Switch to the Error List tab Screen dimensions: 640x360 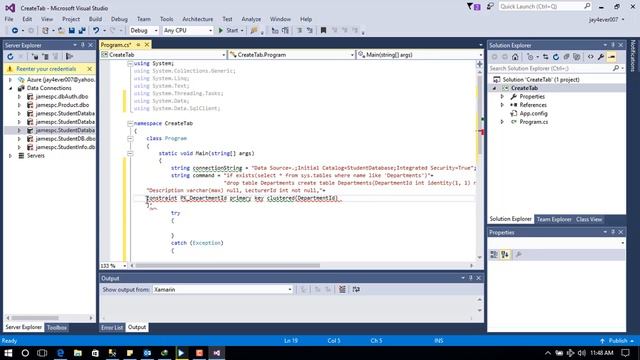[x=112, y=327]
